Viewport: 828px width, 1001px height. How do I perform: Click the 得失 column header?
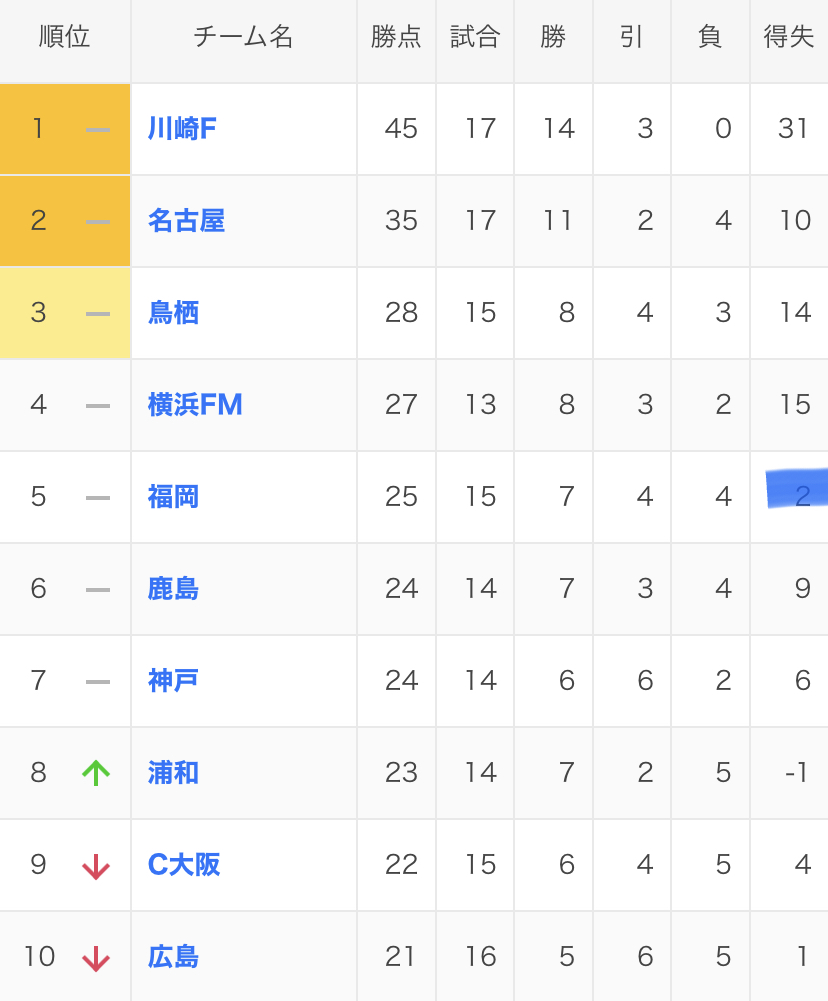tap(788, 38)
